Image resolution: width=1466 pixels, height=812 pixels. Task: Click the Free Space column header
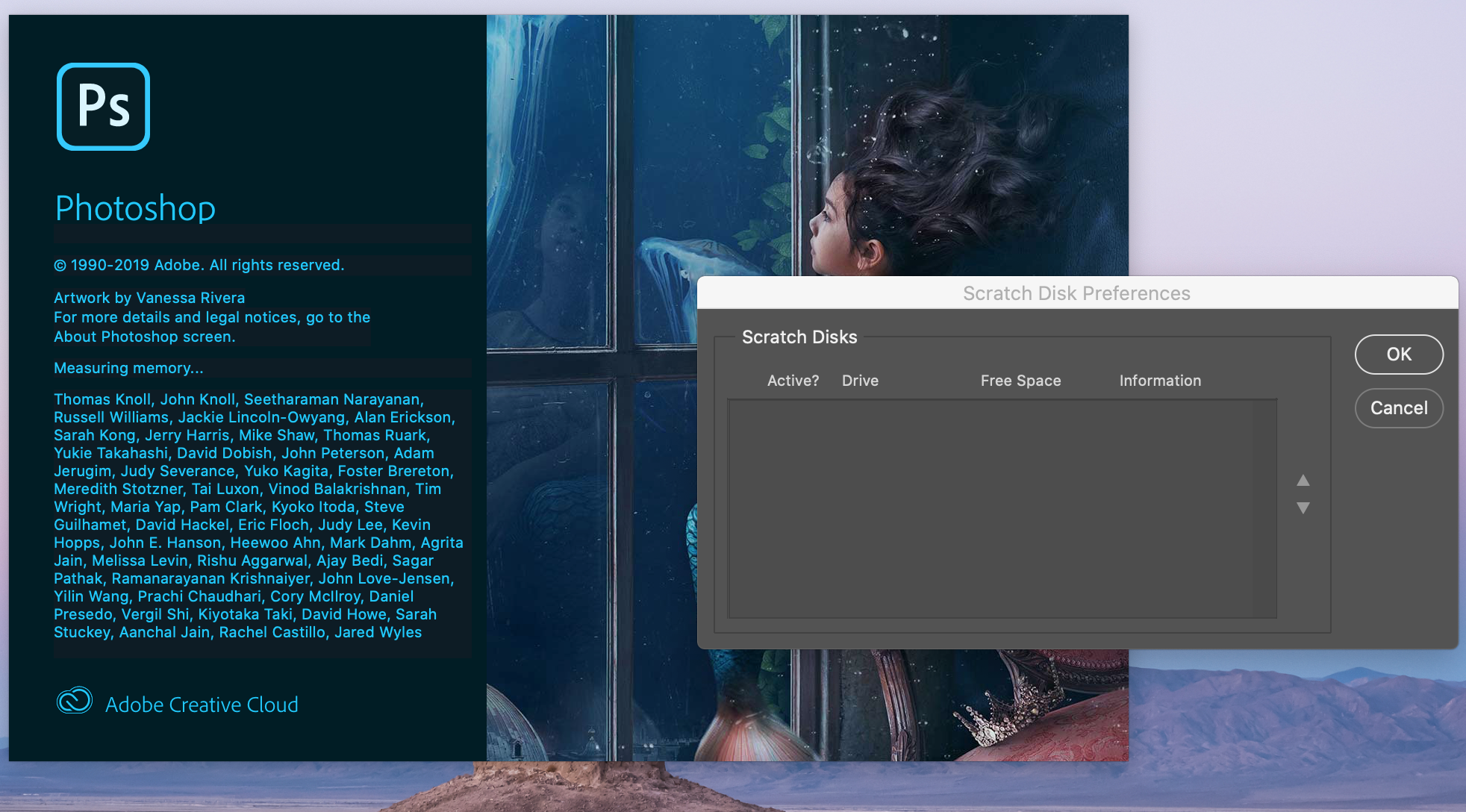pyautogui.click(x=1020, y=381)
